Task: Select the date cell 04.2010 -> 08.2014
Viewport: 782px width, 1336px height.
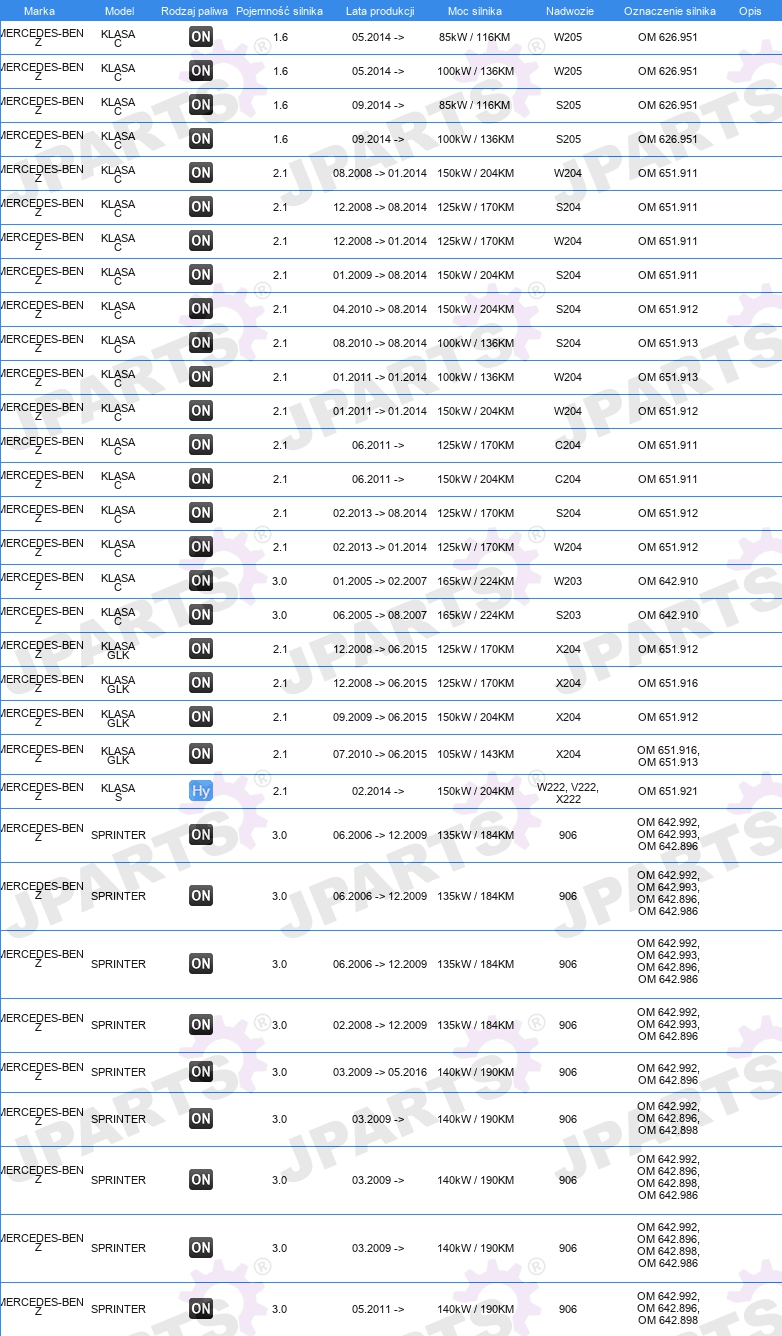Action: [x=380, y=309]
